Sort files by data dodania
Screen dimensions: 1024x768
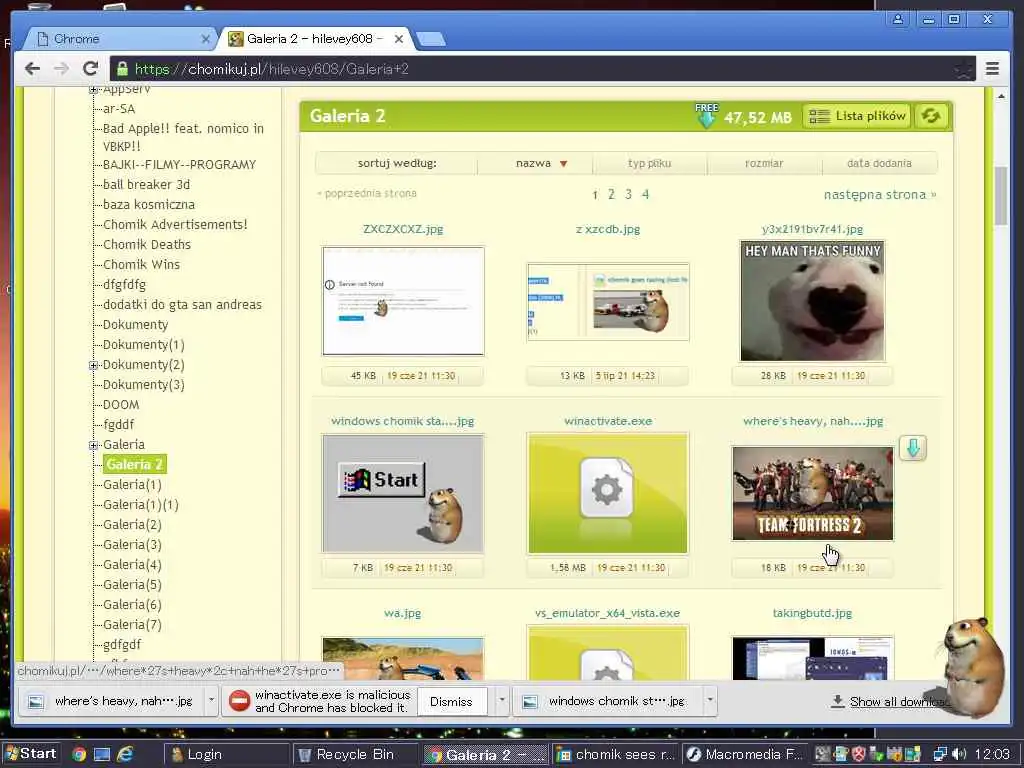click(x=879, y=163)
